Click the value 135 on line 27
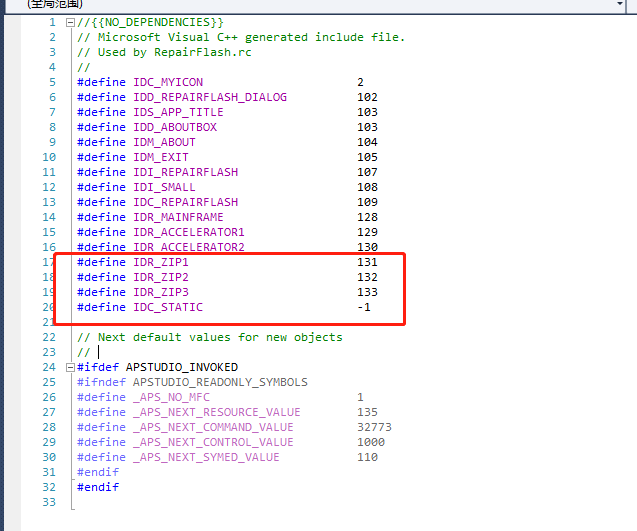Viewport: 637px width, 531px height. [367, 413]
